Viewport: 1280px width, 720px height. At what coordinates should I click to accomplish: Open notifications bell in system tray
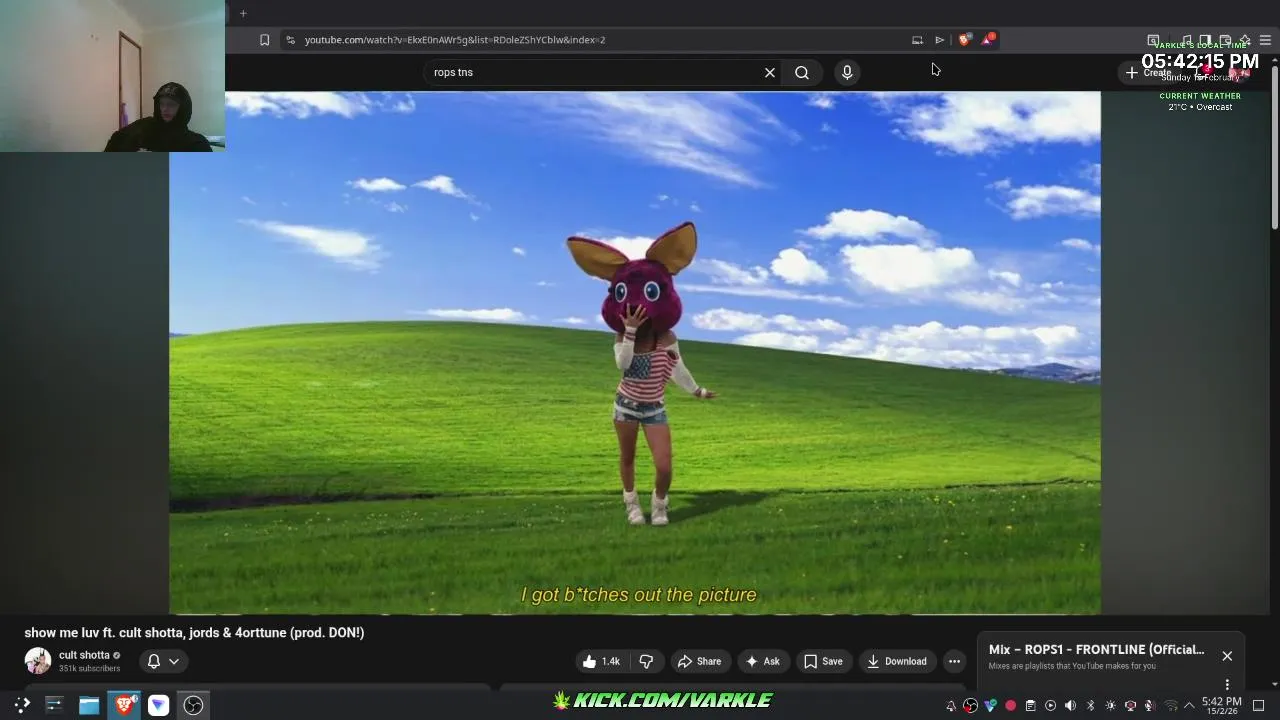point(951,706)
